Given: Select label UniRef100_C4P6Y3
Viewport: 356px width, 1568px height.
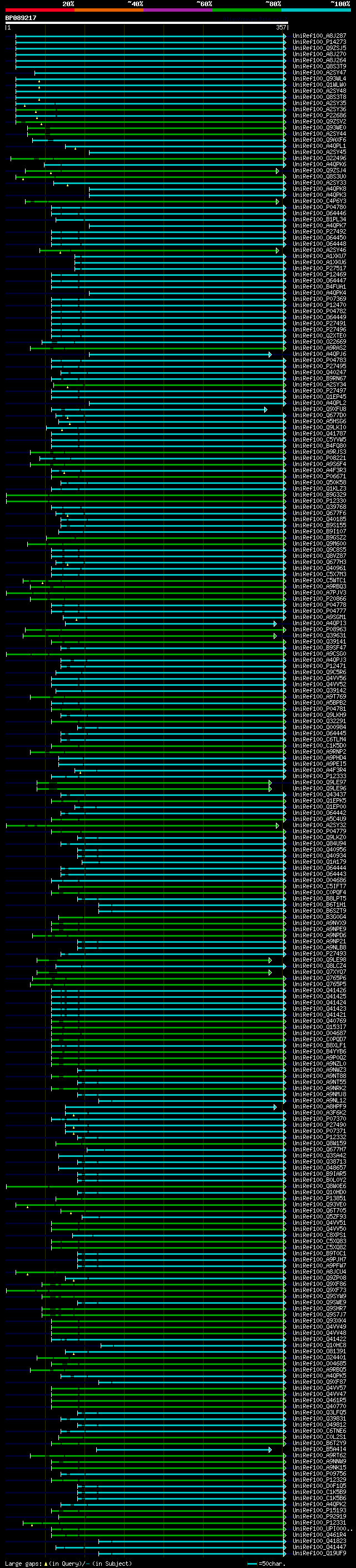Looking at the screenshot, I should tap(319, 201).
